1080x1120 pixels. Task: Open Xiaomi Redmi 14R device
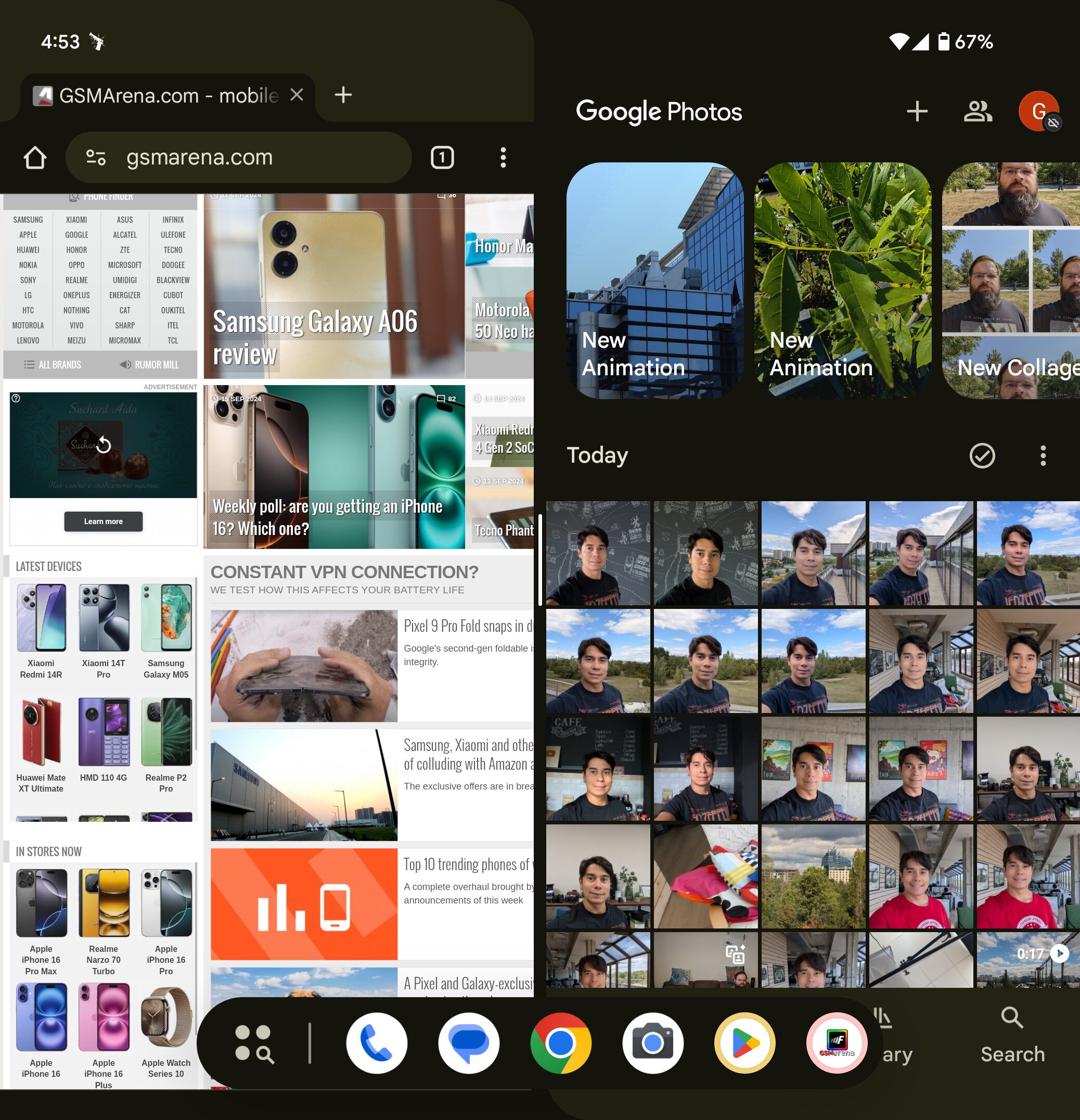point(41,631)
